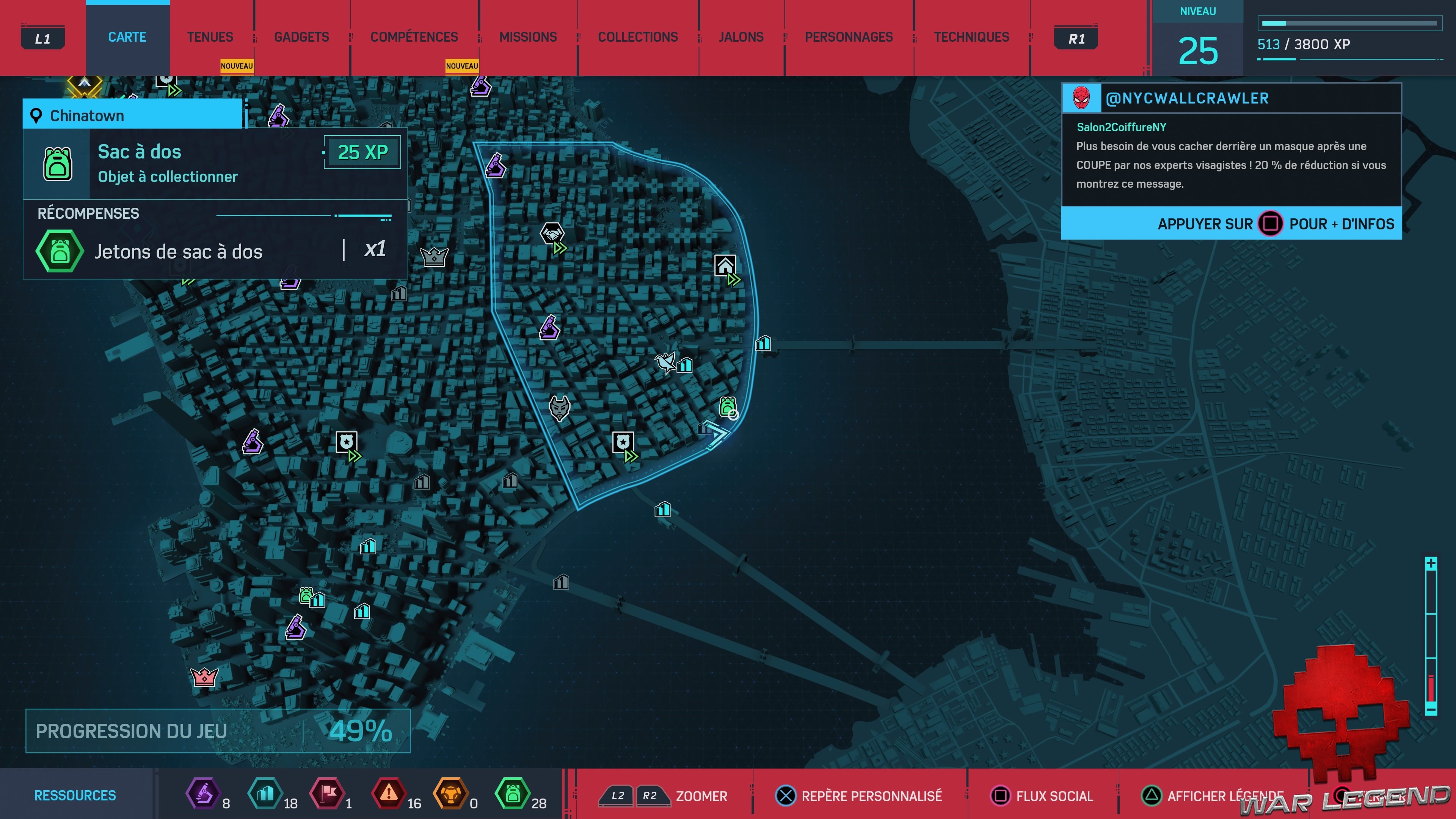Select the wolf mask icon on map
Viewport: 1456px width, 819px height.
point(560,408)
